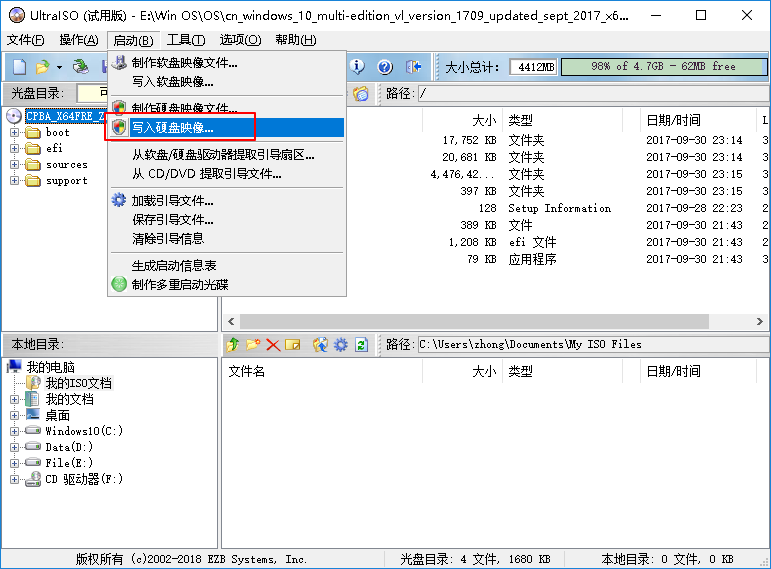
Task: Click the blue gear icon in local toolbar
Action: pyautogui.click(x=340, y=344)
